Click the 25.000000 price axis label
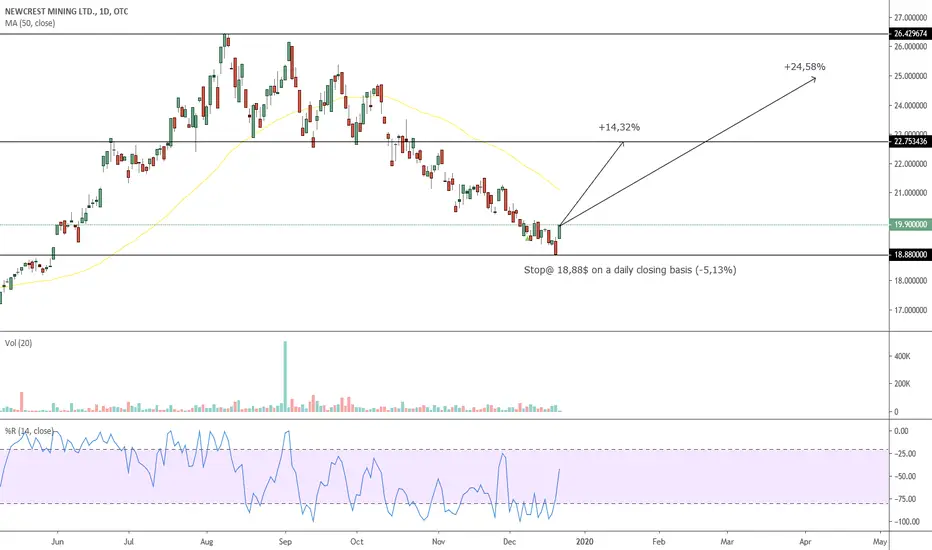This screenshot has height=550, width=932. pyautogui.click(x=911, y=76)
